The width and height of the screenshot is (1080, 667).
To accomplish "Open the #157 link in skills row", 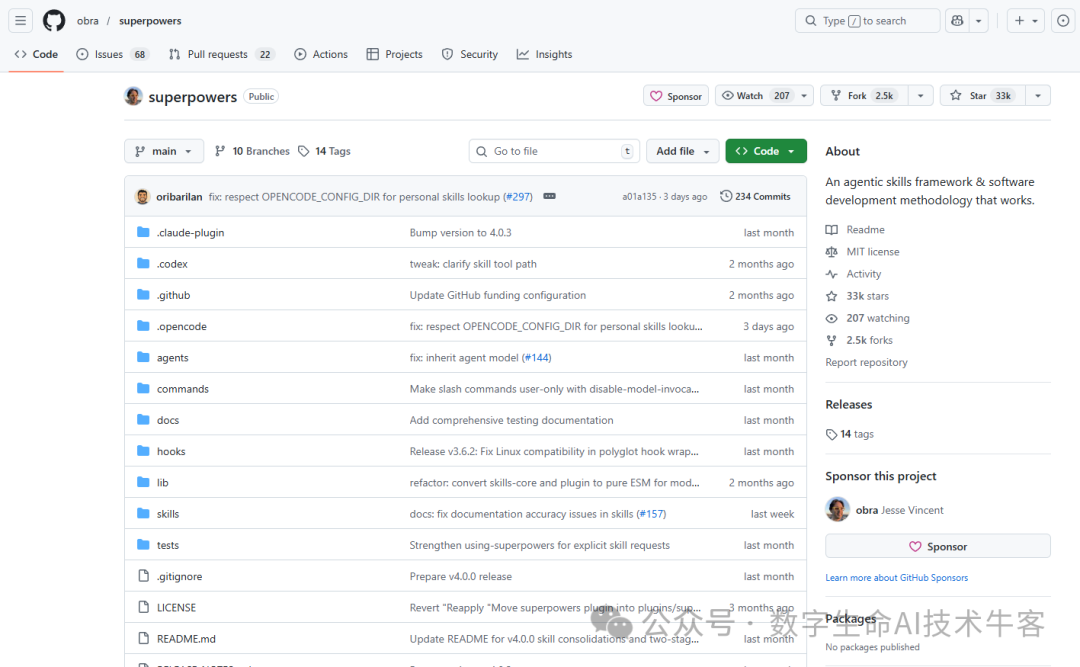I will 651,514.
